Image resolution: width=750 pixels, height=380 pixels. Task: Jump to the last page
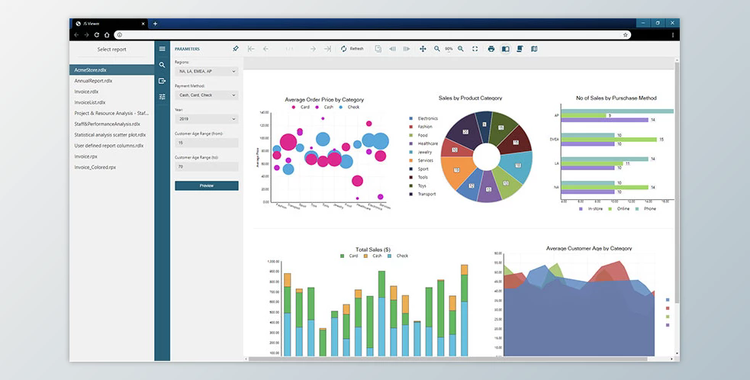pos(328,49)
